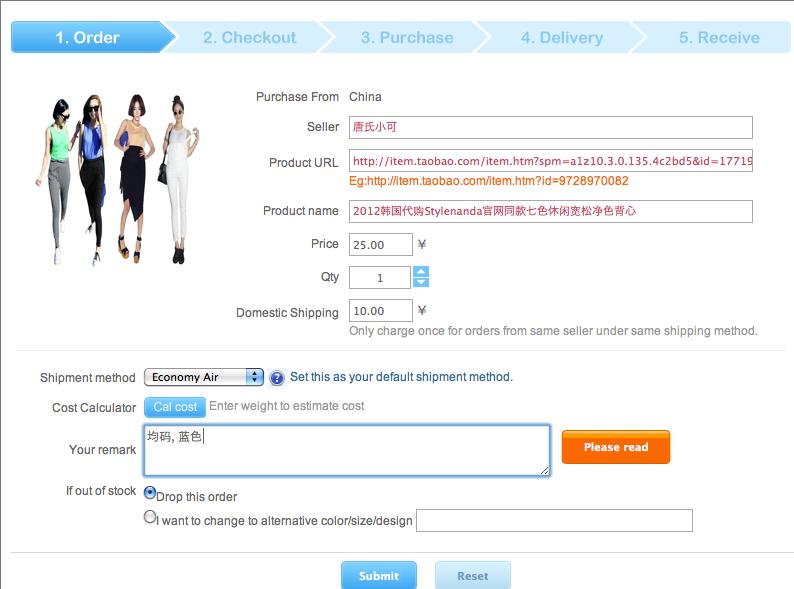Screen dimensions: 794x589
Task: Select the Drop this order option
Action: coord(150,492)
